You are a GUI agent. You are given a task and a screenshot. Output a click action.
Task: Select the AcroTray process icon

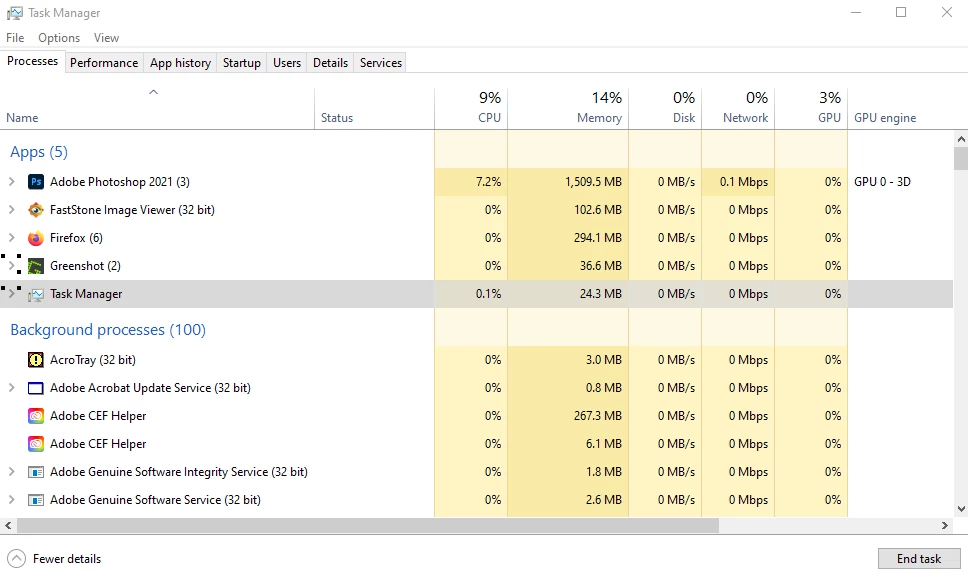pyautogui.click(x=36, y=360)
